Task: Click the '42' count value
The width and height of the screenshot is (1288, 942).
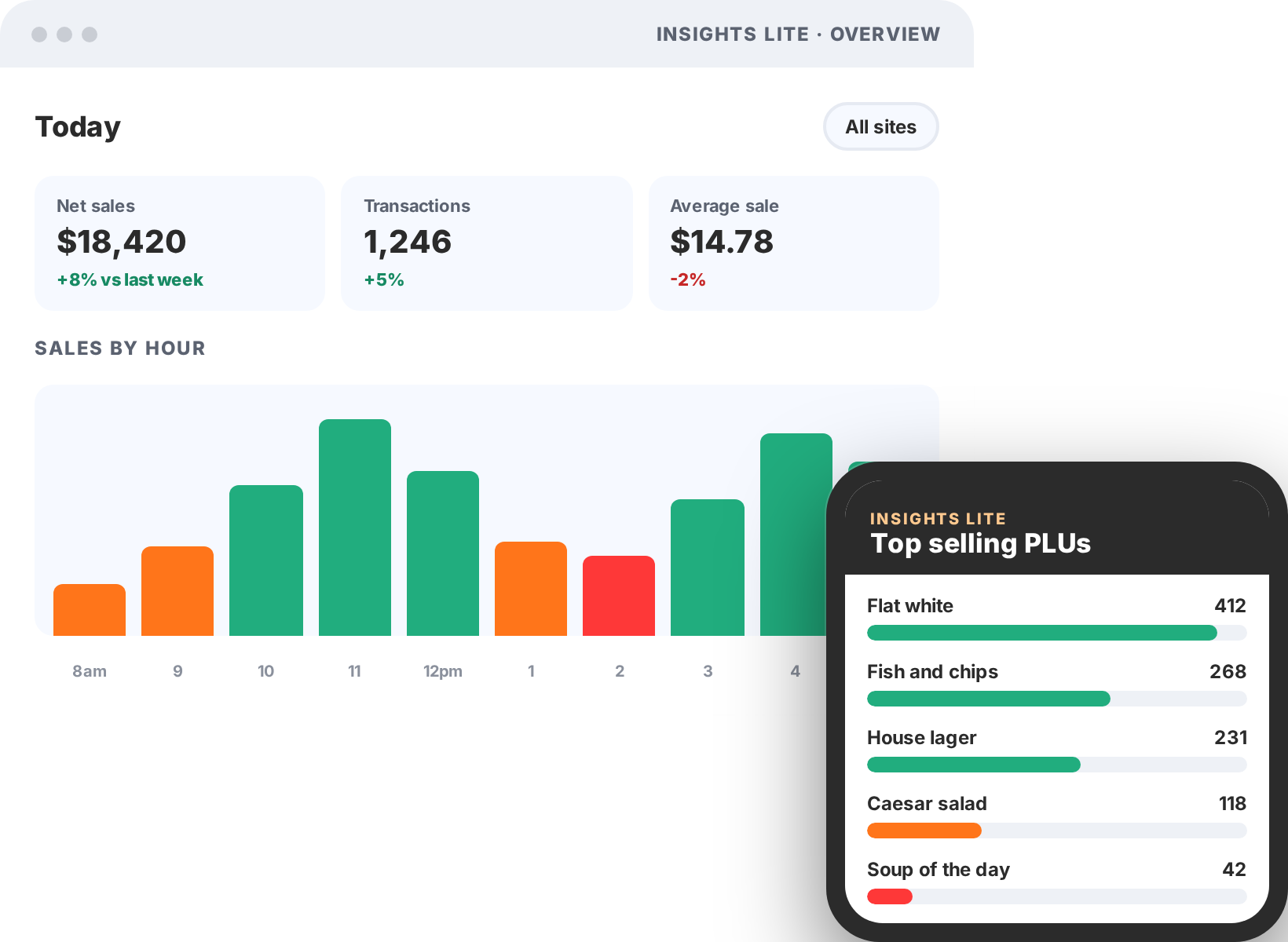Action: (1235, 870)
